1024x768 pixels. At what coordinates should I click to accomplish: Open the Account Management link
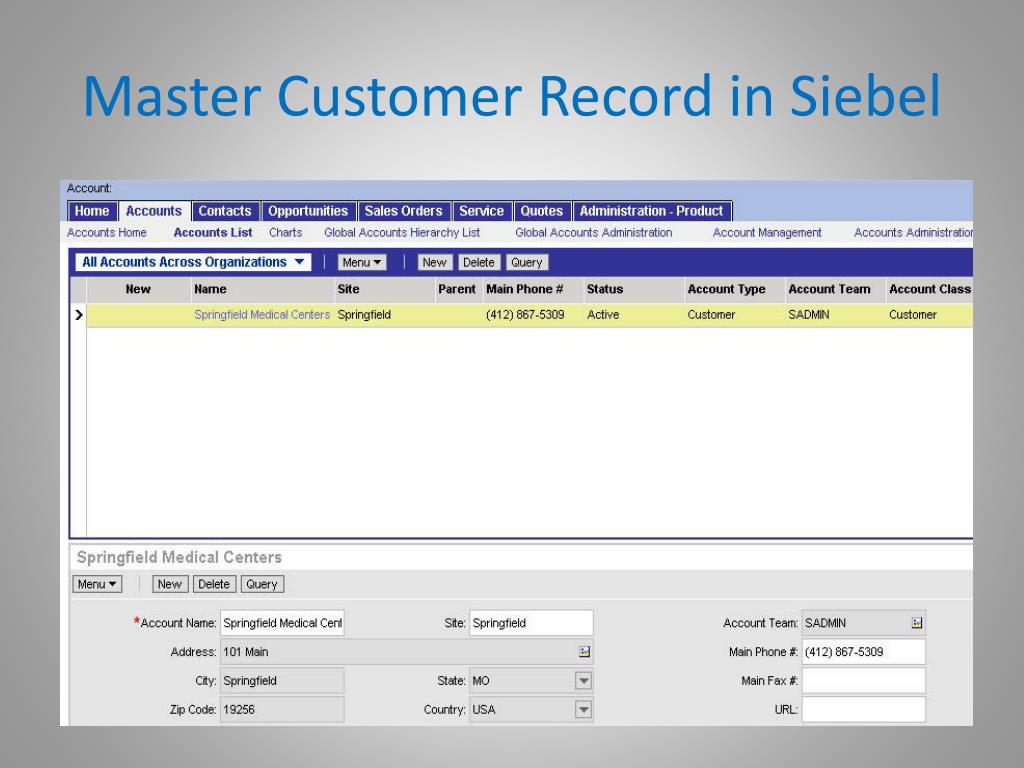(767, 232)
